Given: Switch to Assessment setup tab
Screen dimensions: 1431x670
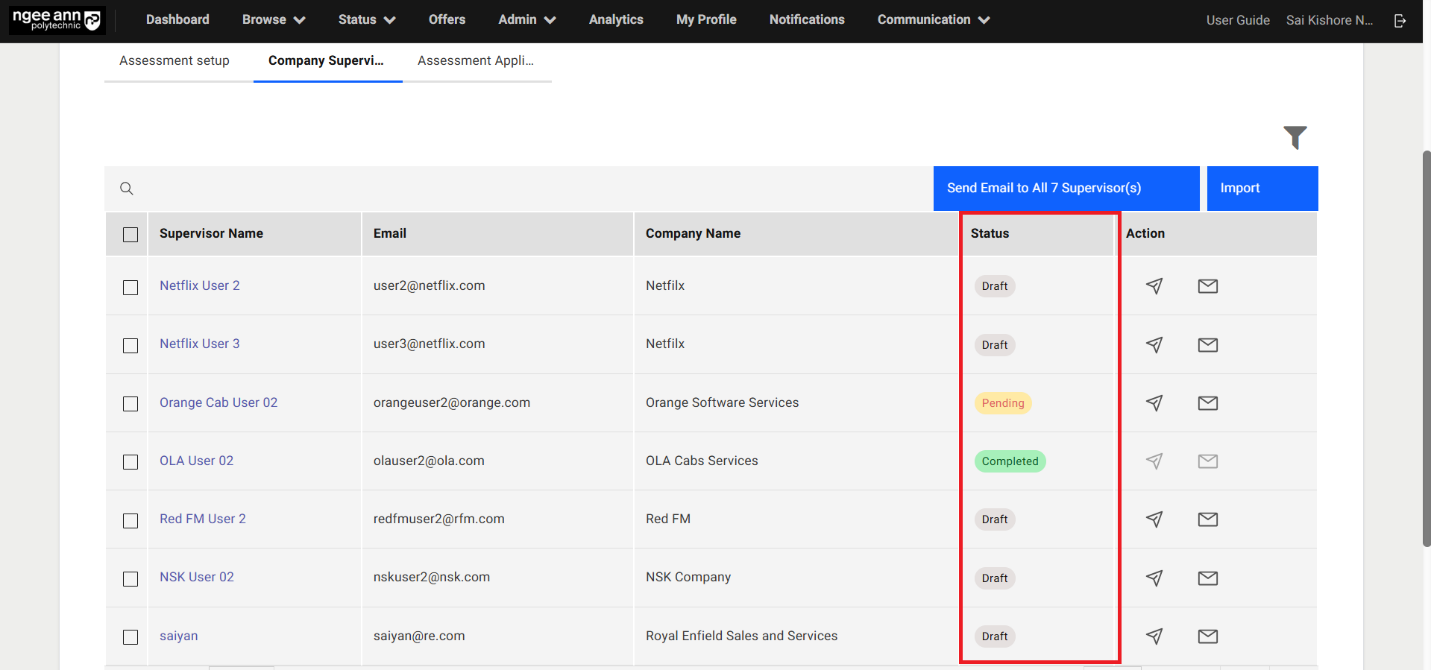Looking at the screenshot, I should pyautogui.click(x=174, y=61).
